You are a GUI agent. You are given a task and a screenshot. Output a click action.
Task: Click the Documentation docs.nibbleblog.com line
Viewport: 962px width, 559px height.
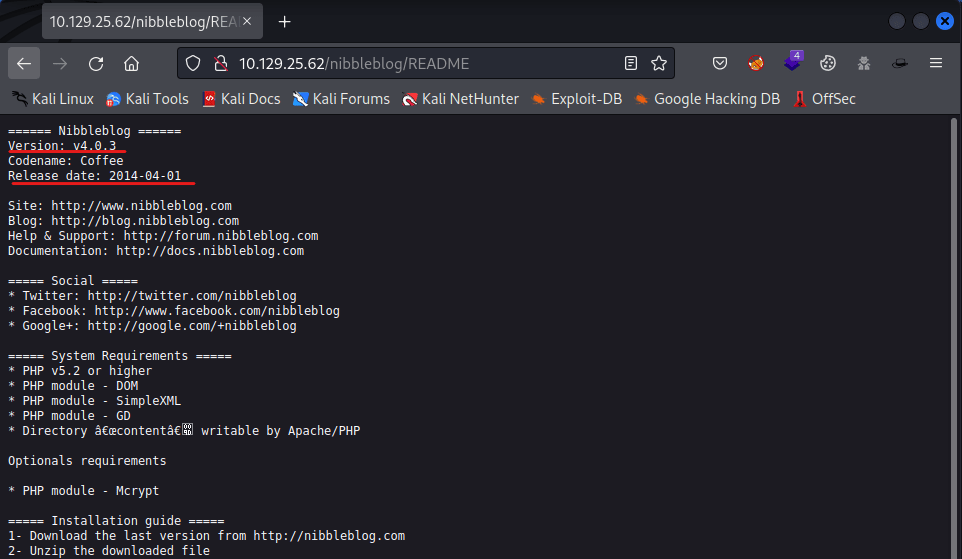click(156, 250)
